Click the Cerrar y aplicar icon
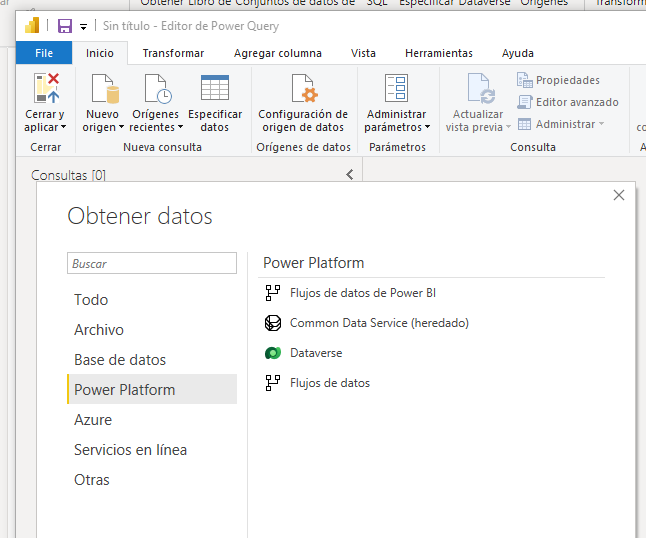 [x=47, y=88]
